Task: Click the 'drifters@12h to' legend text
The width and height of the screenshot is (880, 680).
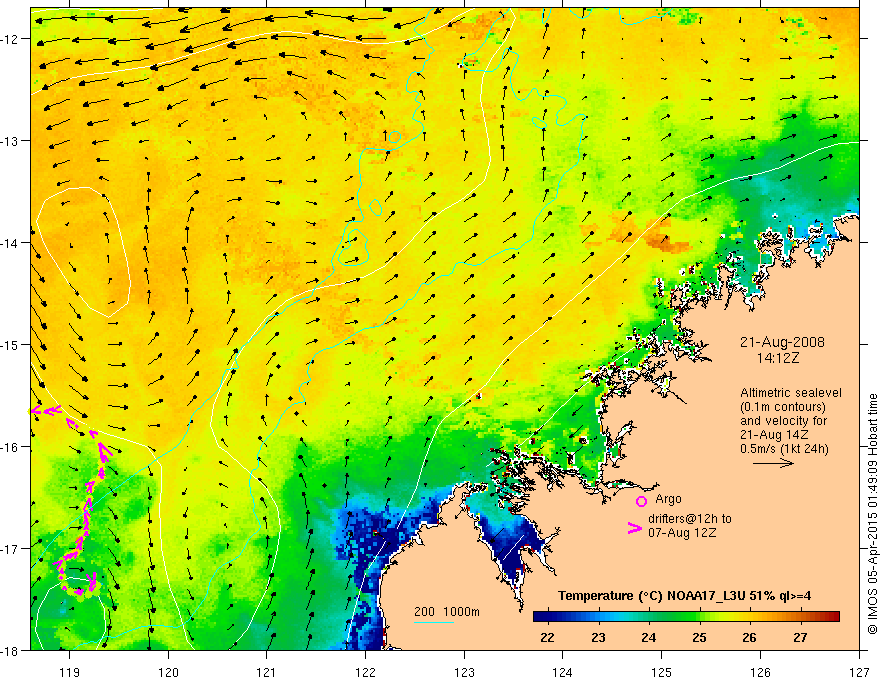Action: pyautogui.click(x=690, y=519)
